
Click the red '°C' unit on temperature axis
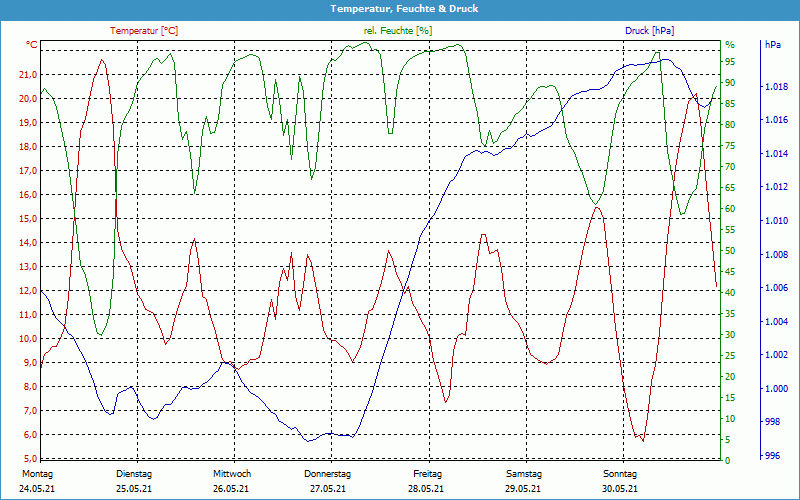pos(32,45)
